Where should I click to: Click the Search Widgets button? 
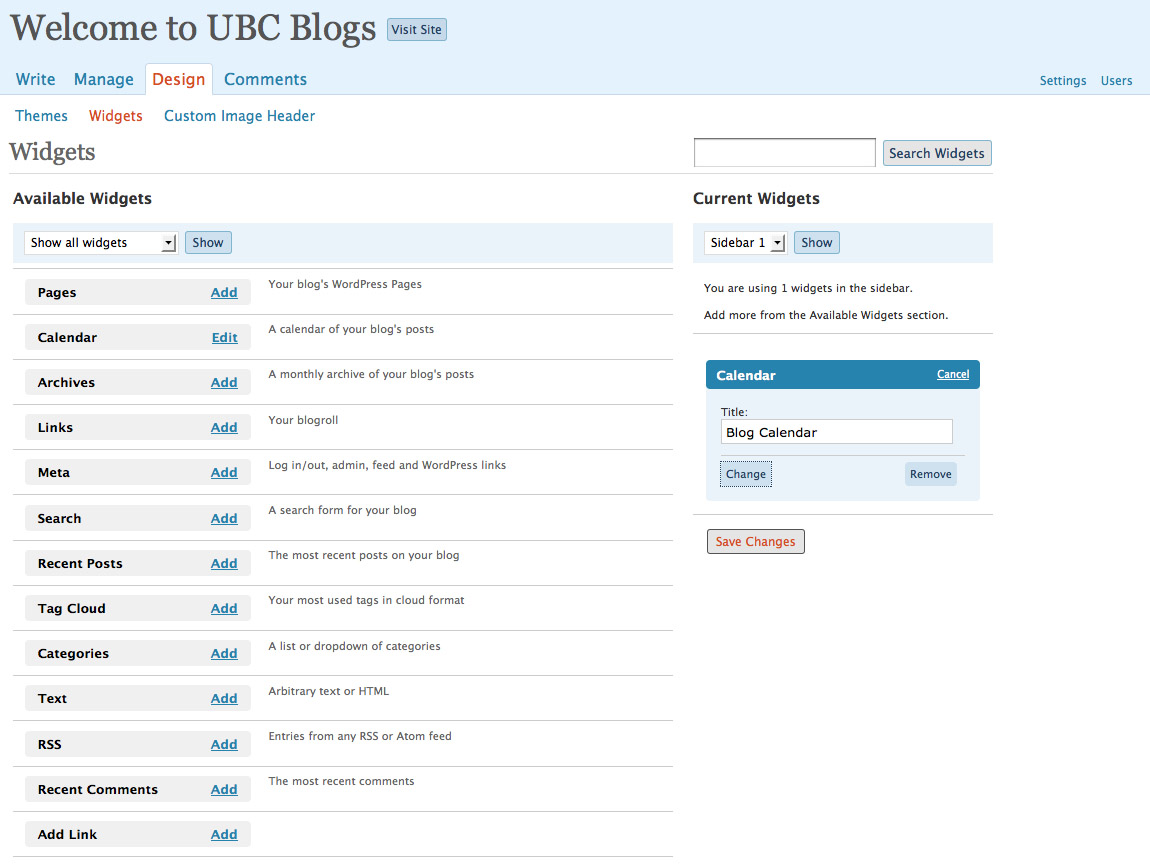[937, 153]
